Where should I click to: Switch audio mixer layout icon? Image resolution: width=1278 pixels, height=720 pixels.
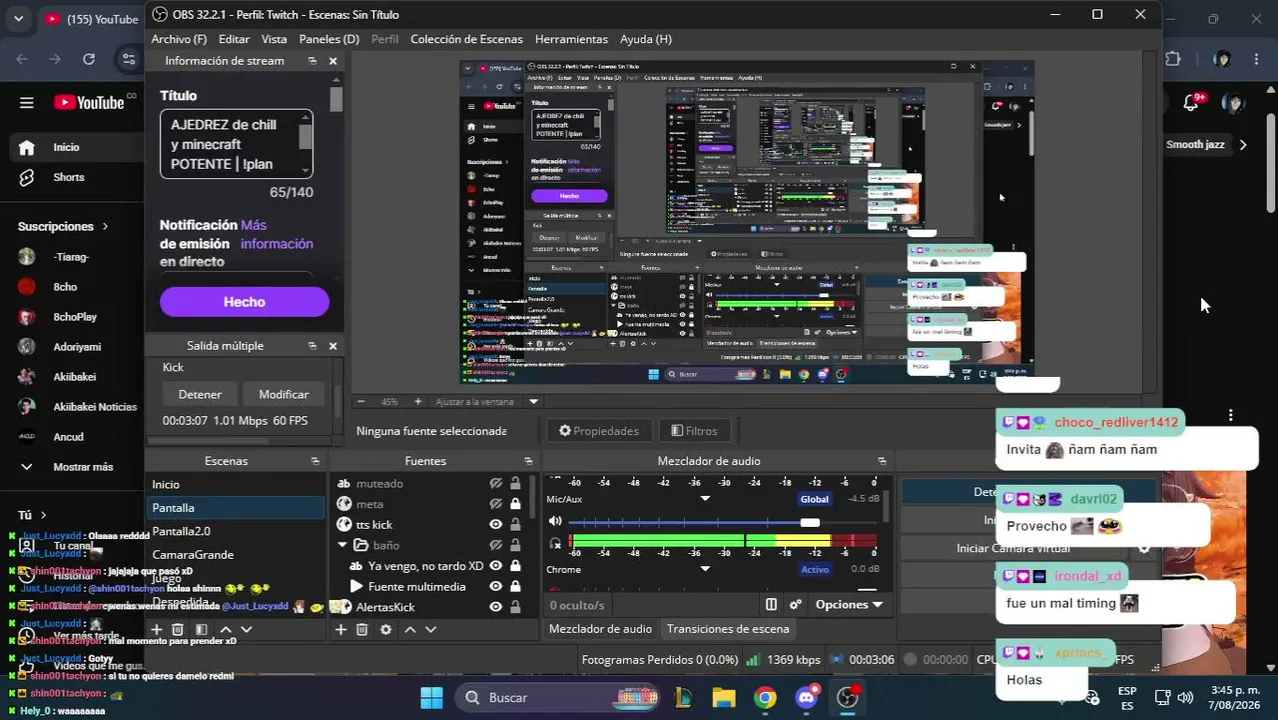coord(771,604)
